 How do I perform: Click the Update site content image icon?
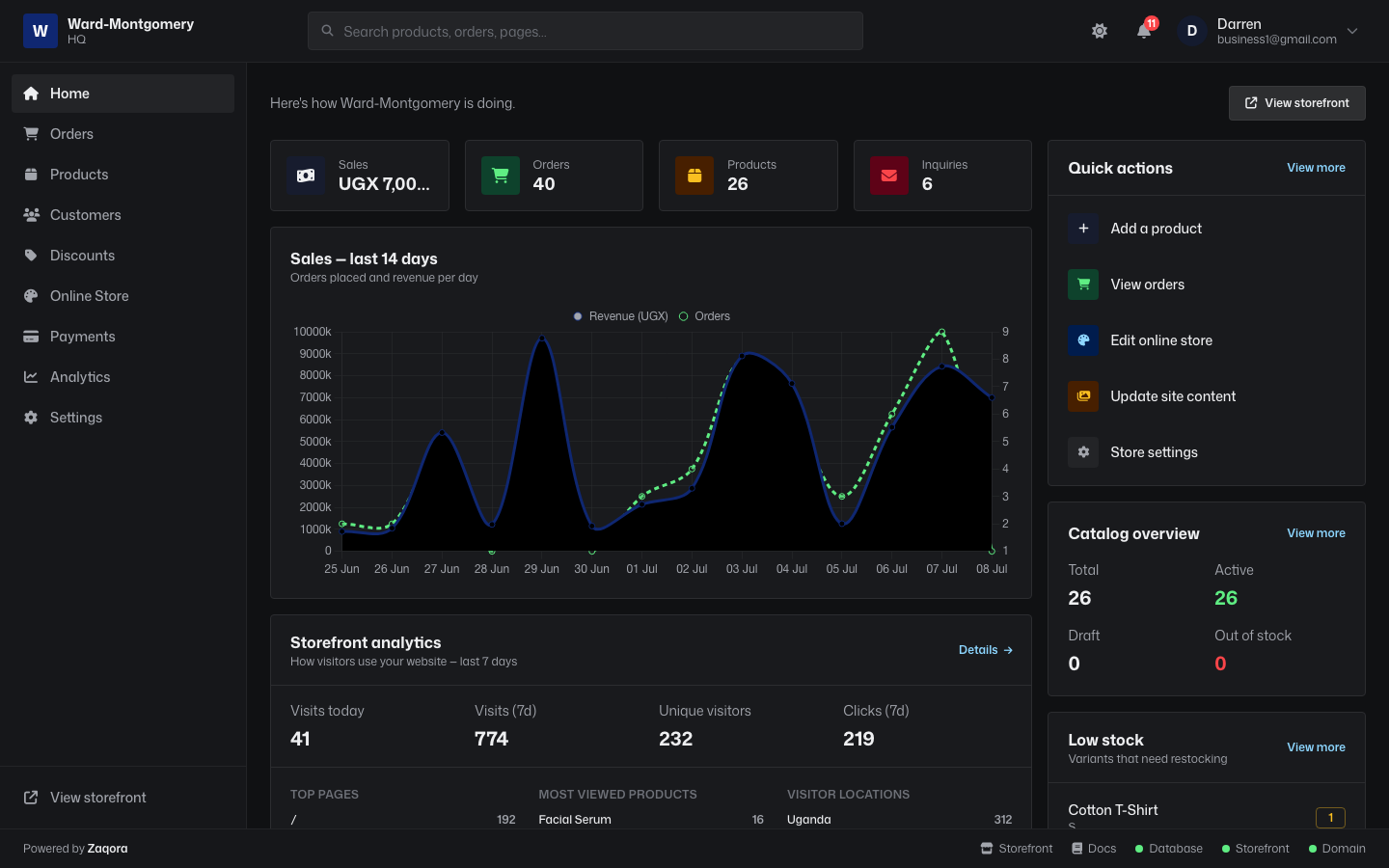point(1083,396)
